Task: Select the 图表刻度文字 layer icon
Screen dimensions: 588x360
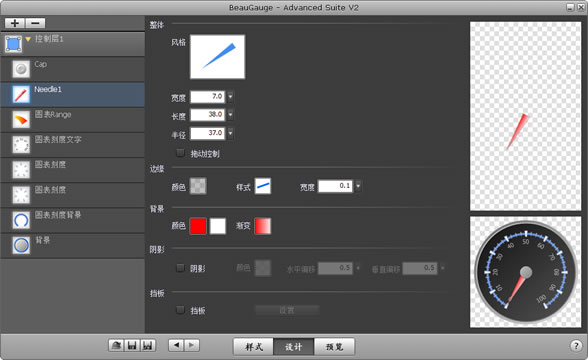Action: (x=21, y=144)
